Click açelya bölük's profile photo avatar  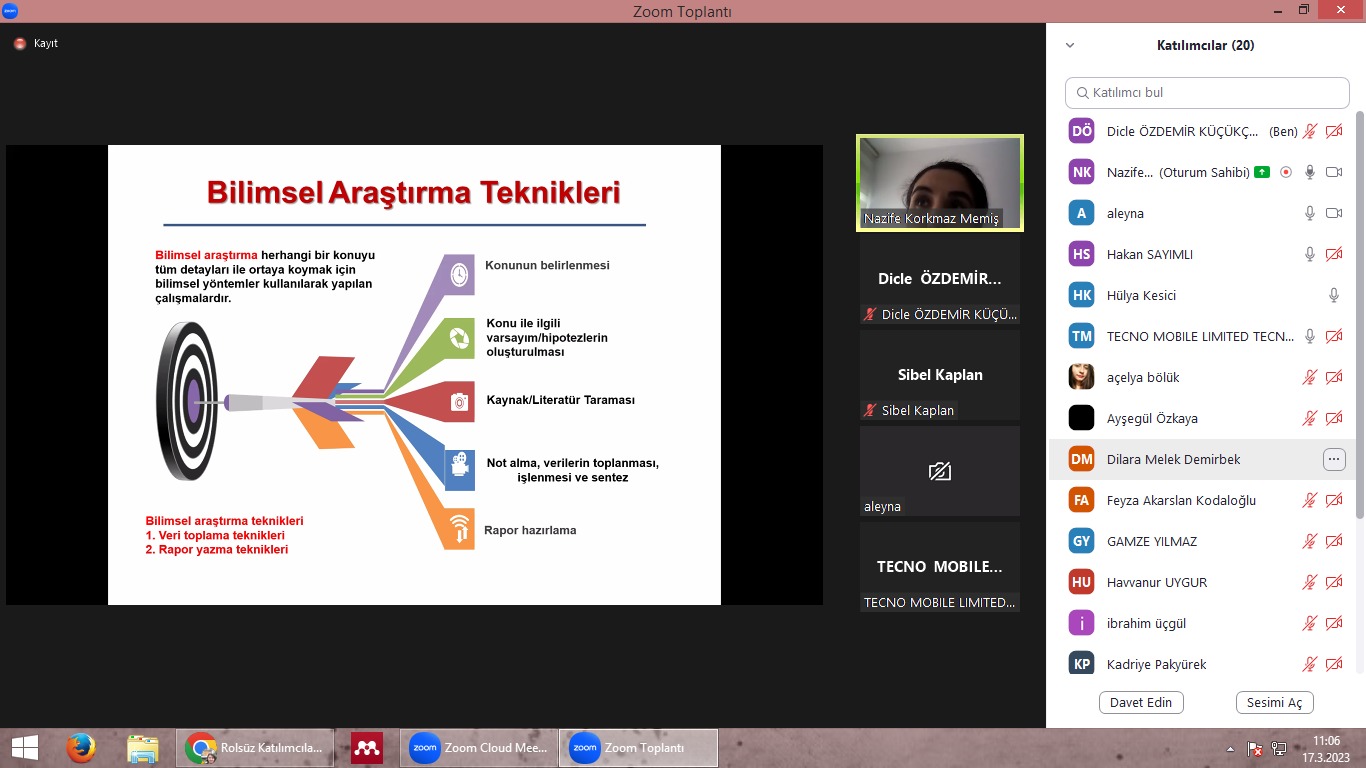(1081, 377)
